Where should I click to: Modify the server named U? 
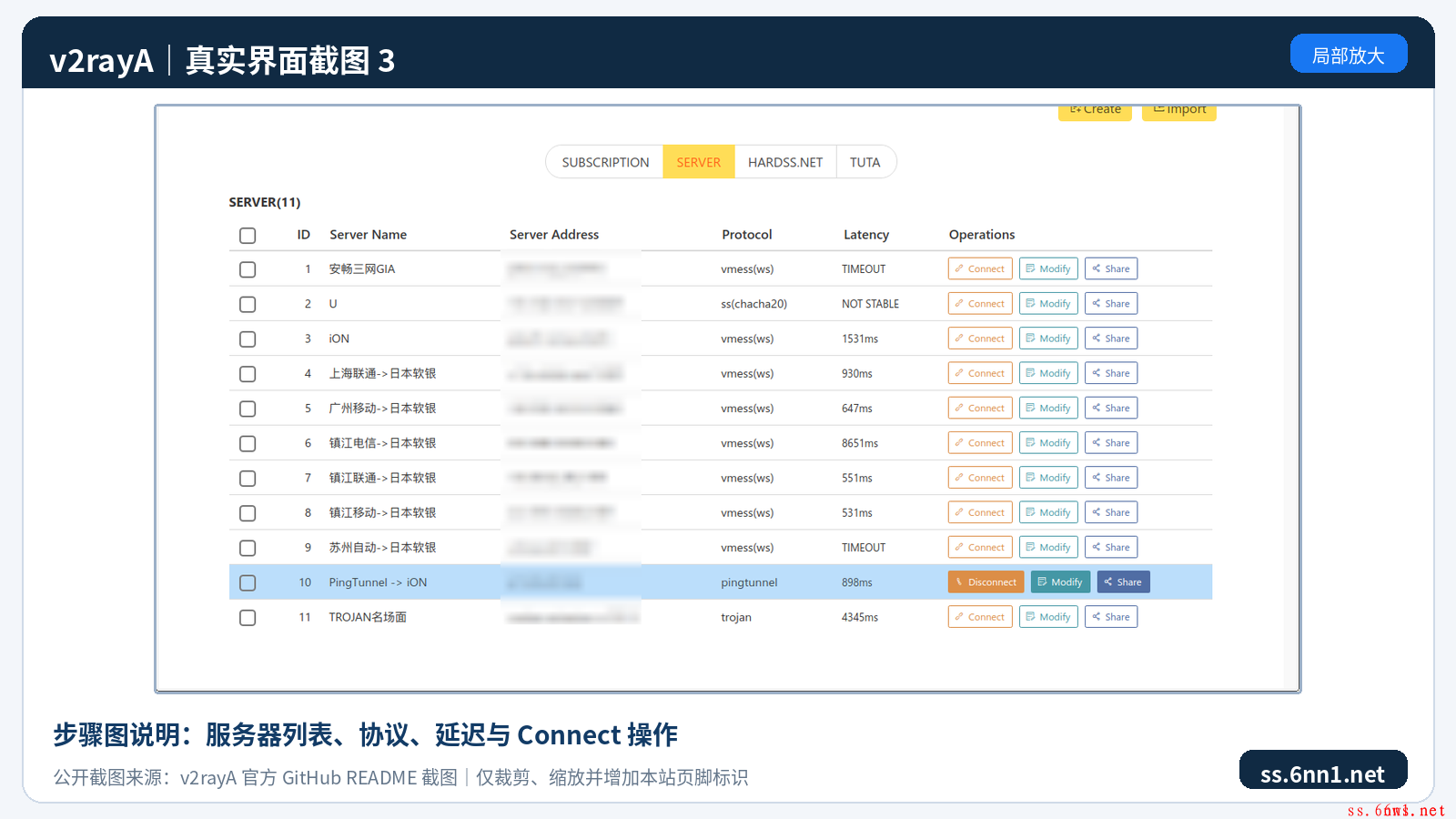click(x=1048, y=304)
